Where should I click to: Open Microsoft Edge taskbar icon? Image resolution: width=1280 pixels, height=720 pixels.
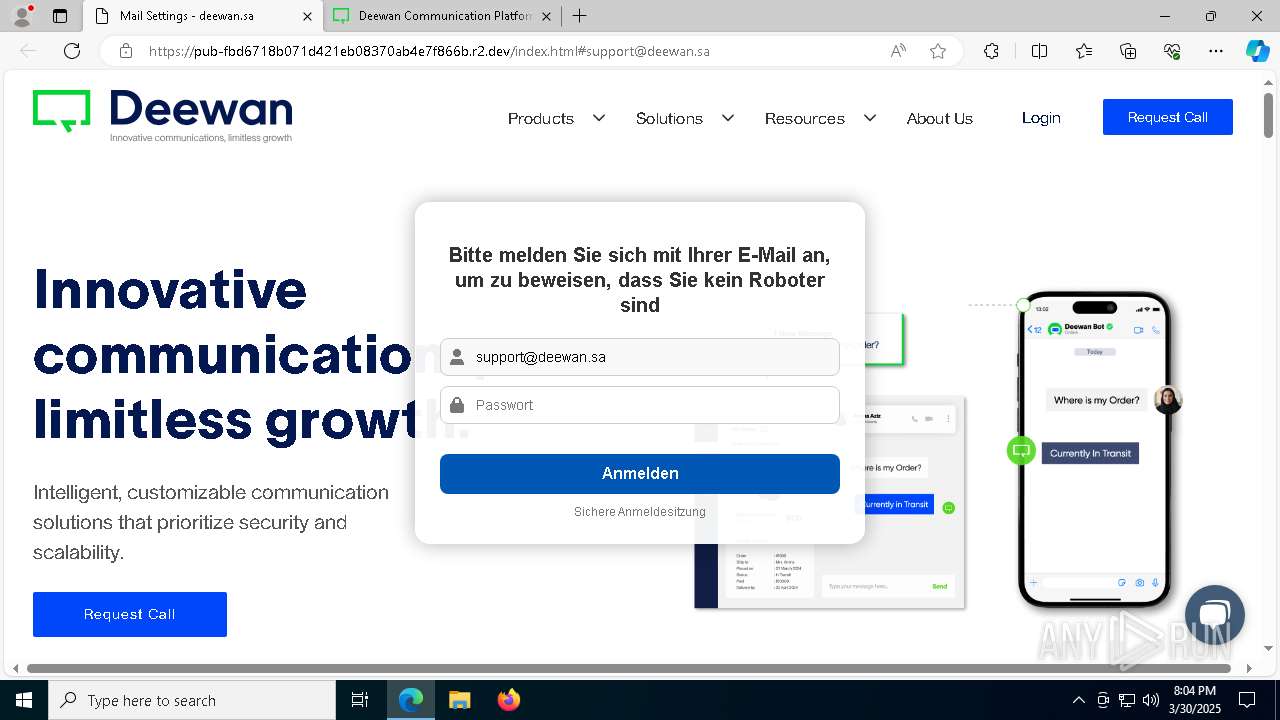pyautogui.click(x=411, y=700)
